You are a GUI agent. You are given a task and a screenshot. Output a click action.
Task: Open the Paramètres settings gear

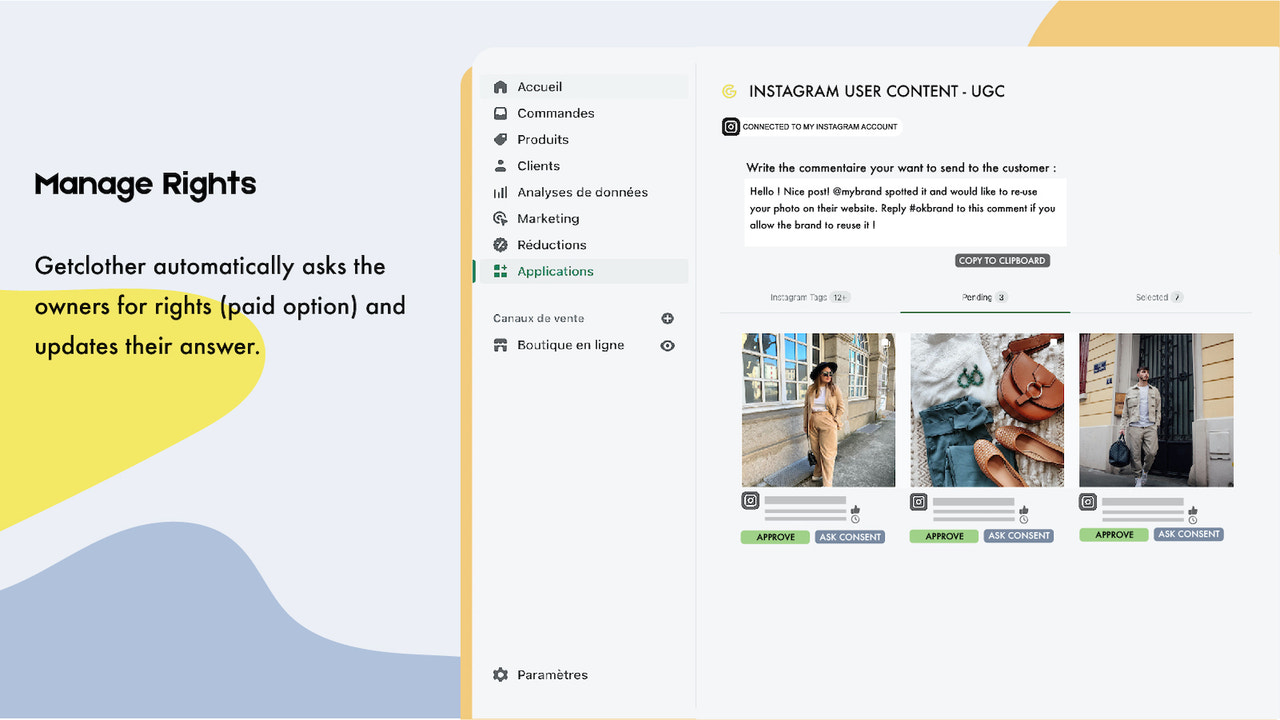pyautogui.click(x=500, y=674)
